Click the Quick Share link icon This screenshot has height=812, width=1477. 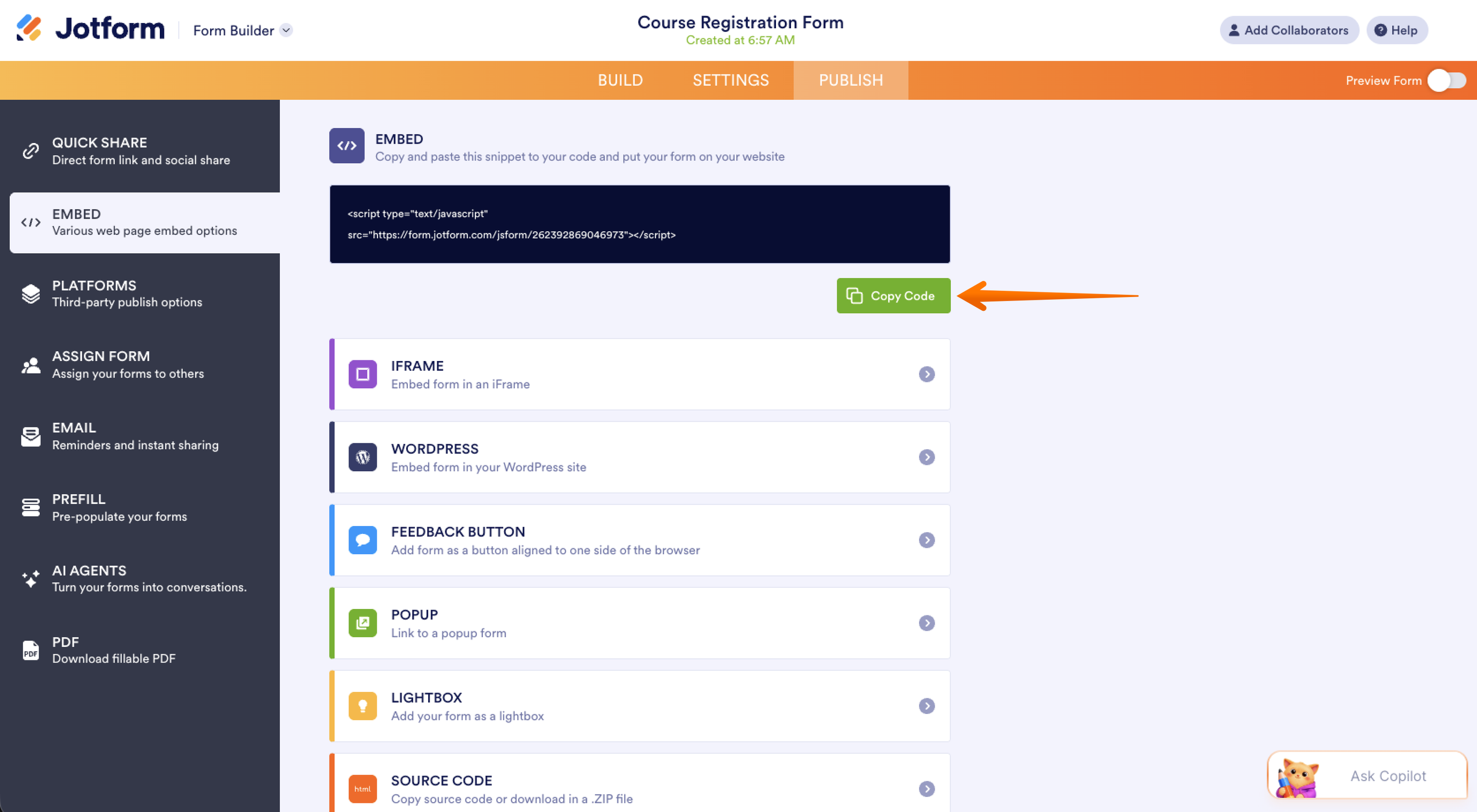pos(31,151)
